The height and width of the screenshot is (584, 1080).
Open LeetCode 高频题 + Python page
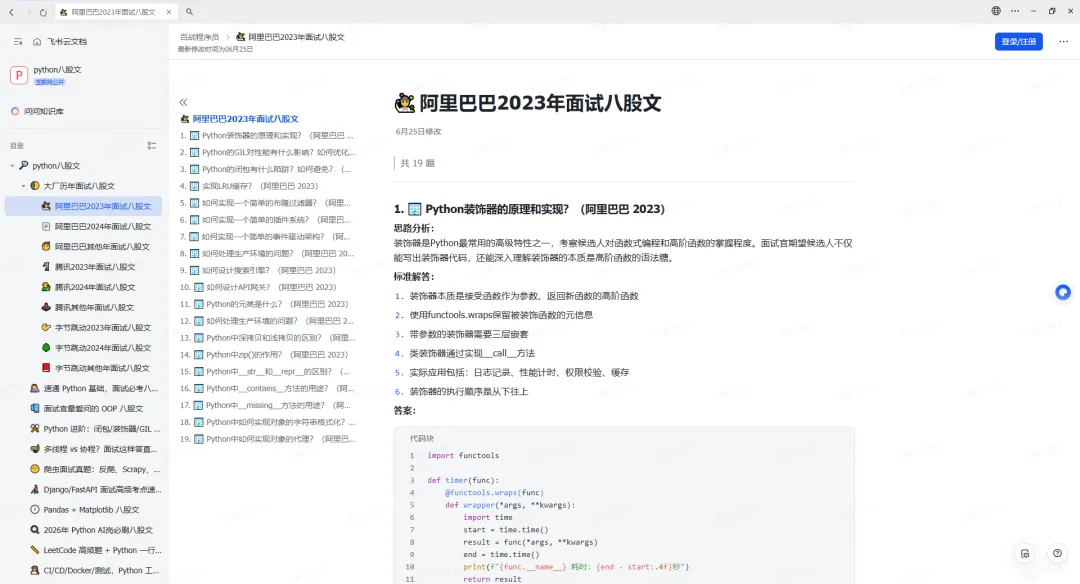103,550
